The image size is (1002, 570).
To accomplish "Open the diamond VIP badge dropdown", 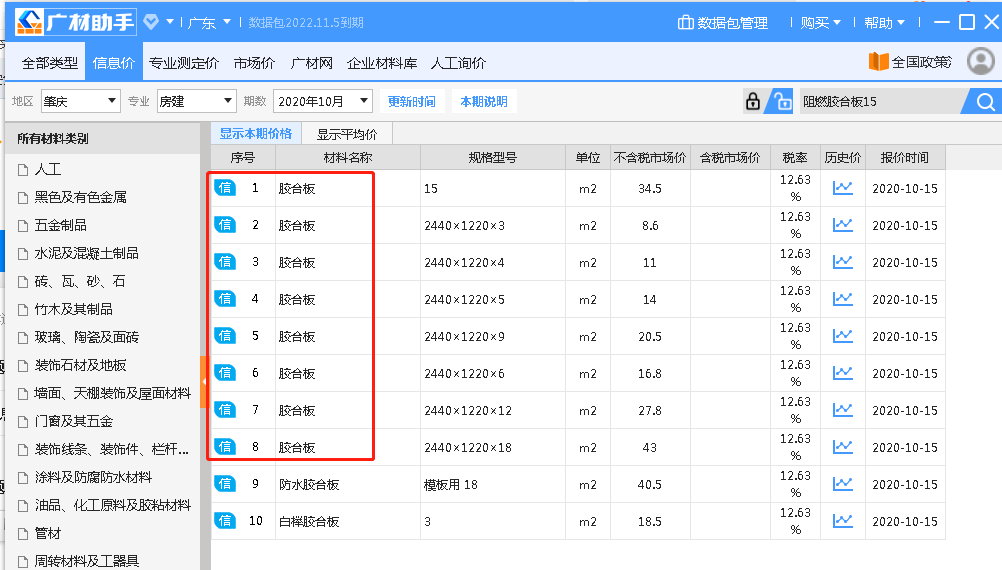I will 158,22.
